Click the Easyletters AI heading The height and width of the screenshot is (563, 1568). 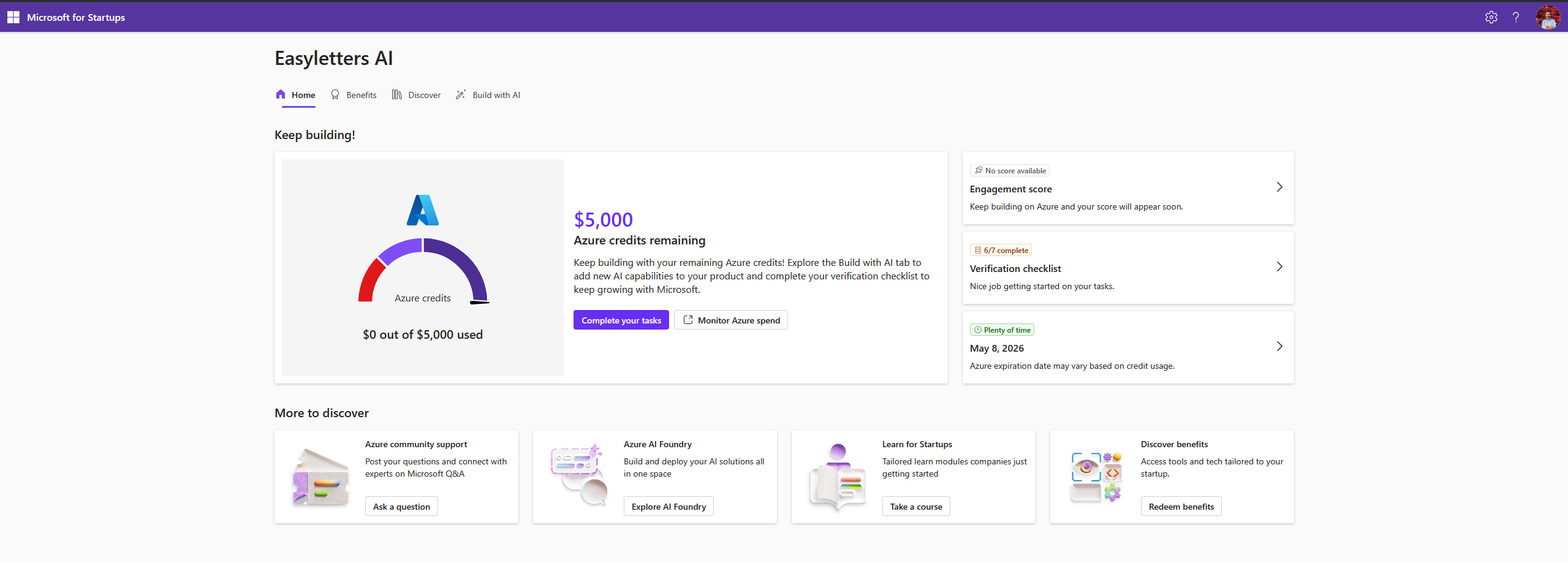[333, 58]
